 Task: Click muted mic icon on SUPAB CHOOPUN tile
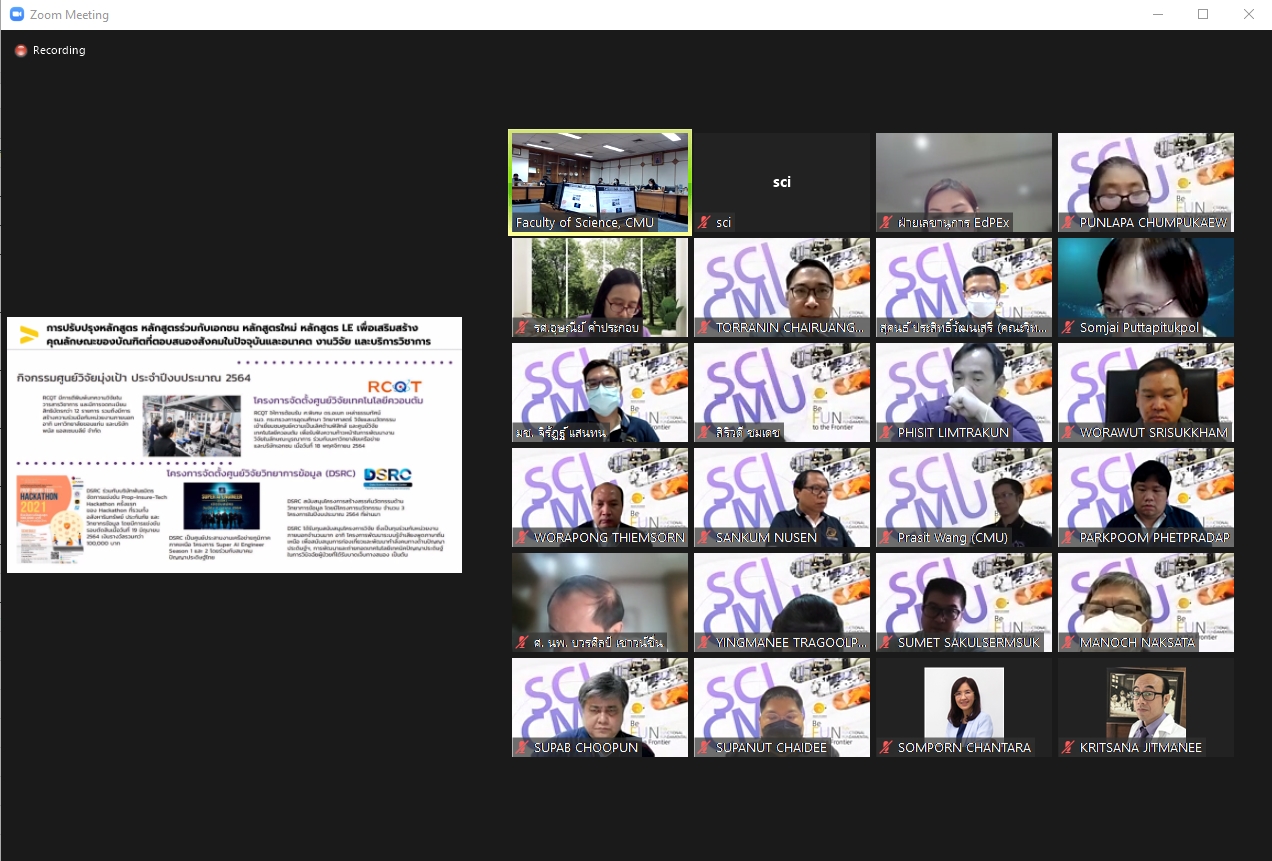click(x=522, y=748)
